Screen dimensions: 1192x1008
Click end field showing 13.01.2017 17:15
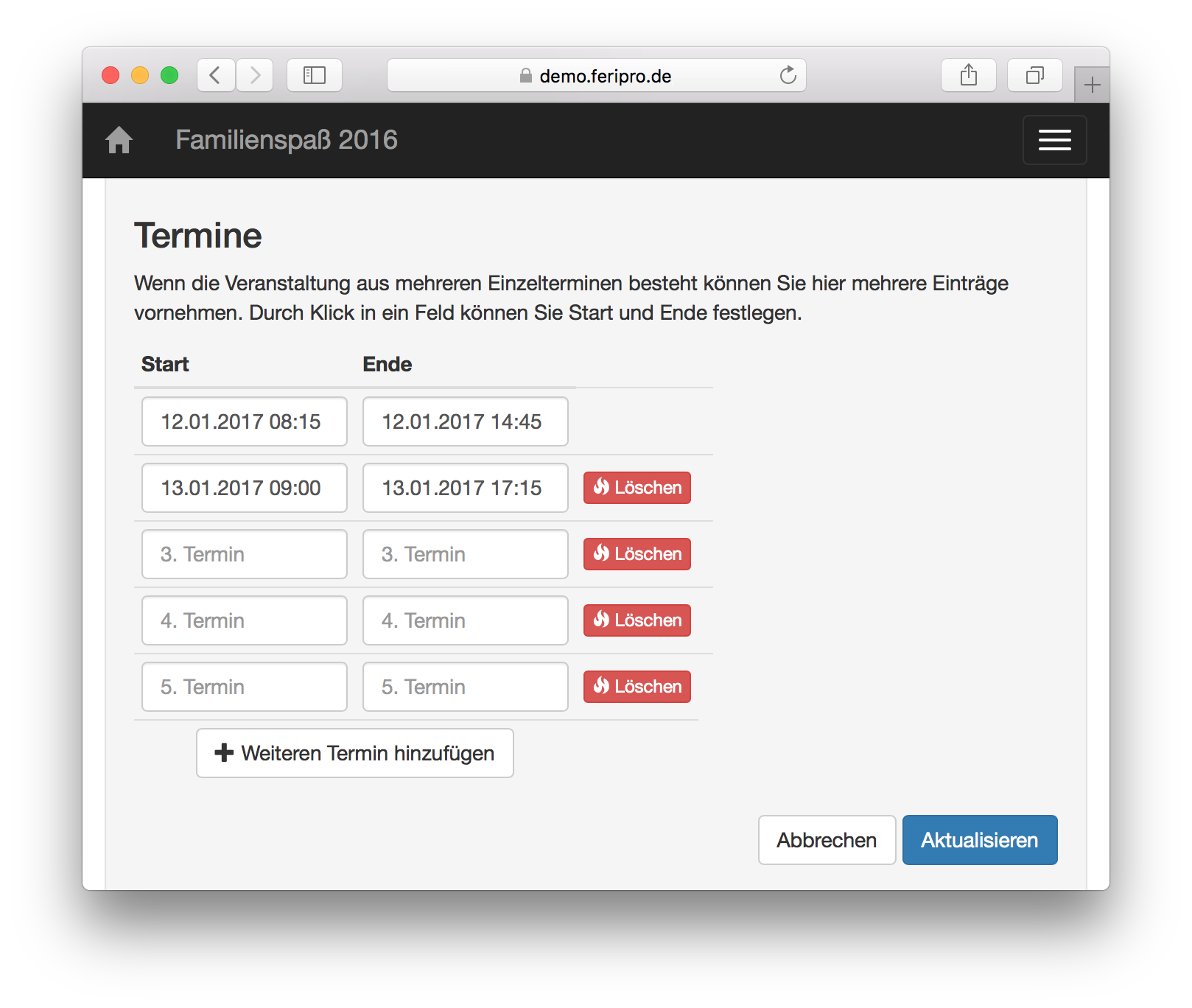[465, 488]
